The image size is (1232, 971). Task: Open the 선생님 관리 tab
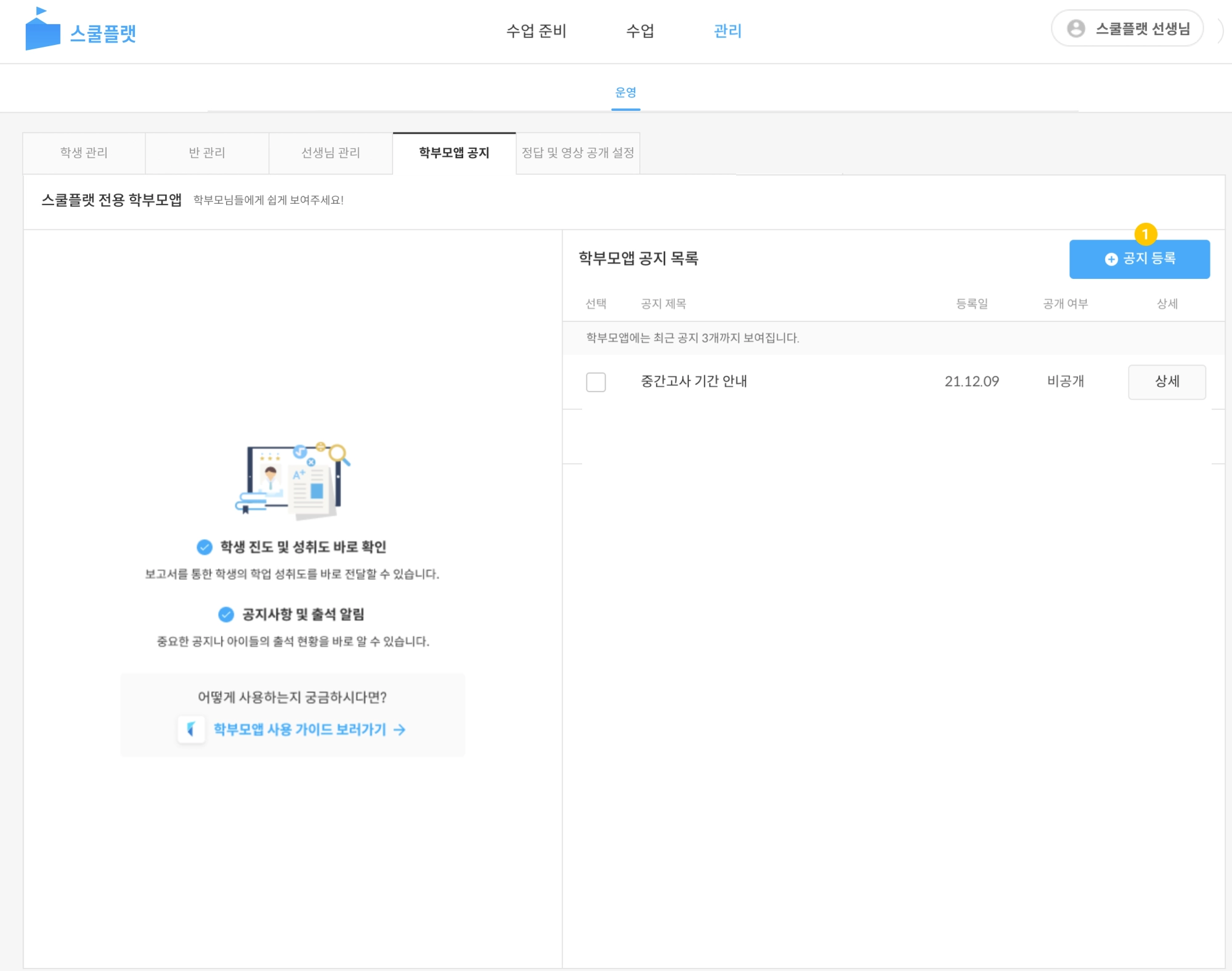pos(331,153)
